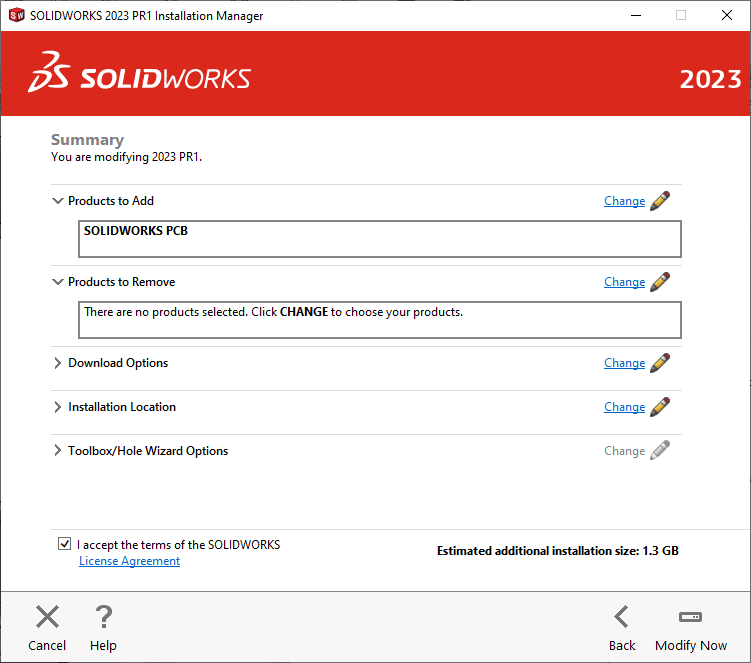Click the Summary heading
Viewport: 751px width, 663px height.
[x=88, y=140]
